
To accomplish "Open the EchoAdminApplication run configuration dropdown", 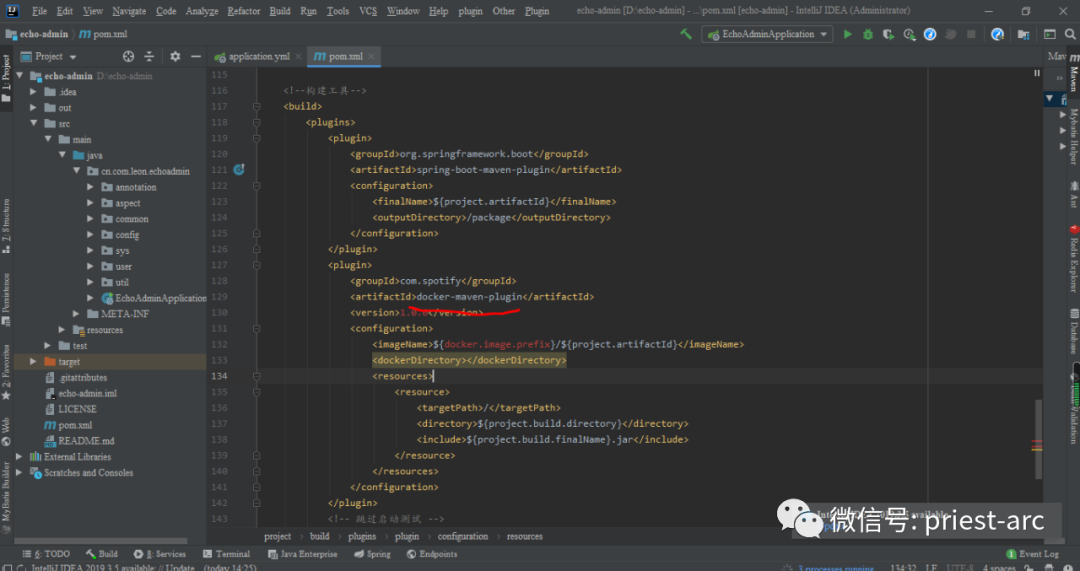I will click(767, 34).
